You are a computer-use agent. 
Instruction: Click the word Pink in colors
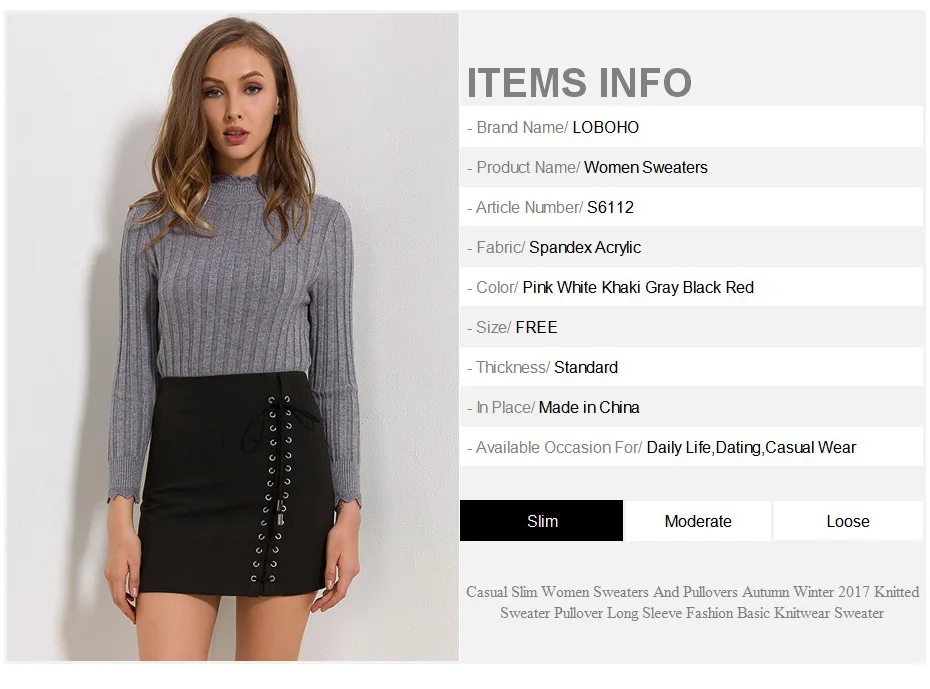click(537, 288)
